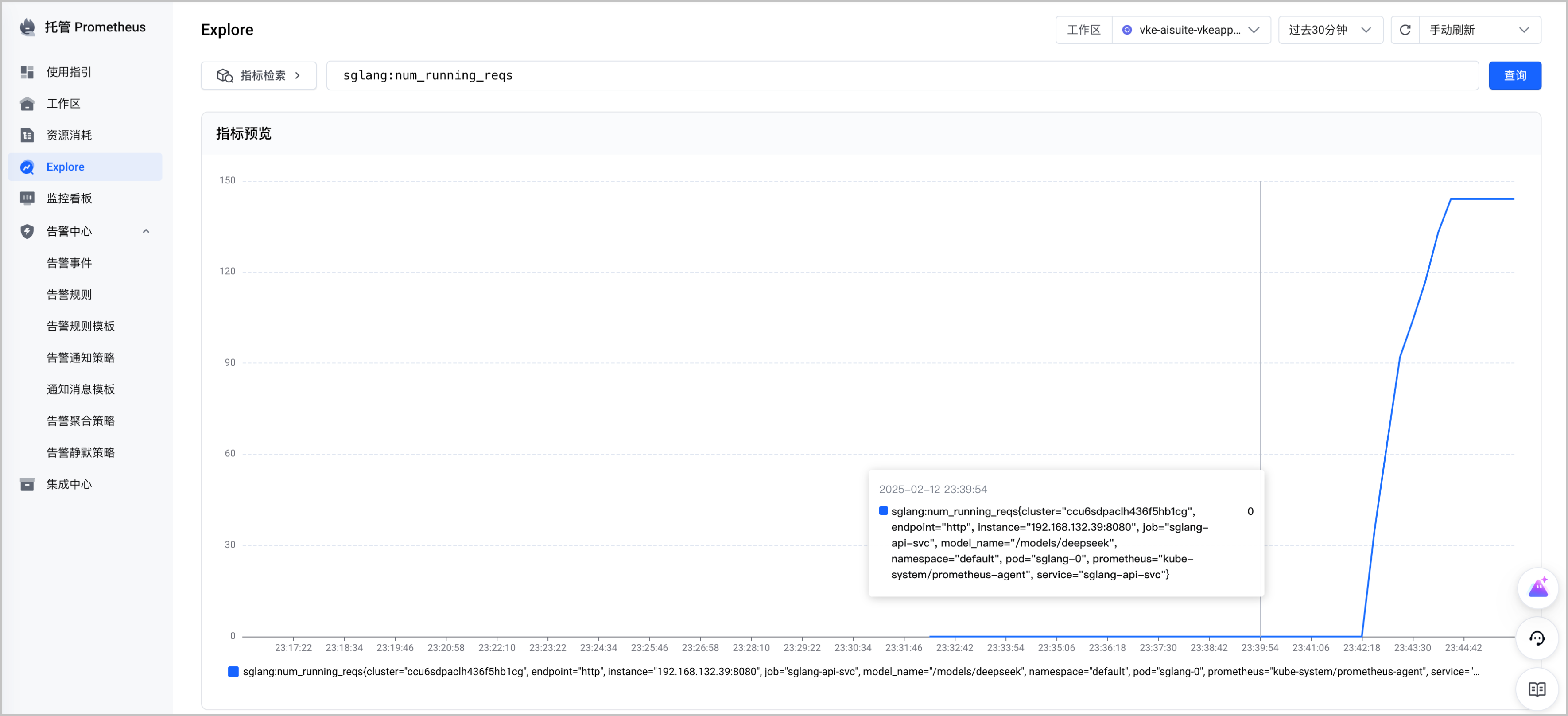1568x716 pixels.
Task: Click the 指标检索 search cube icon
Action: click(225, 75)
